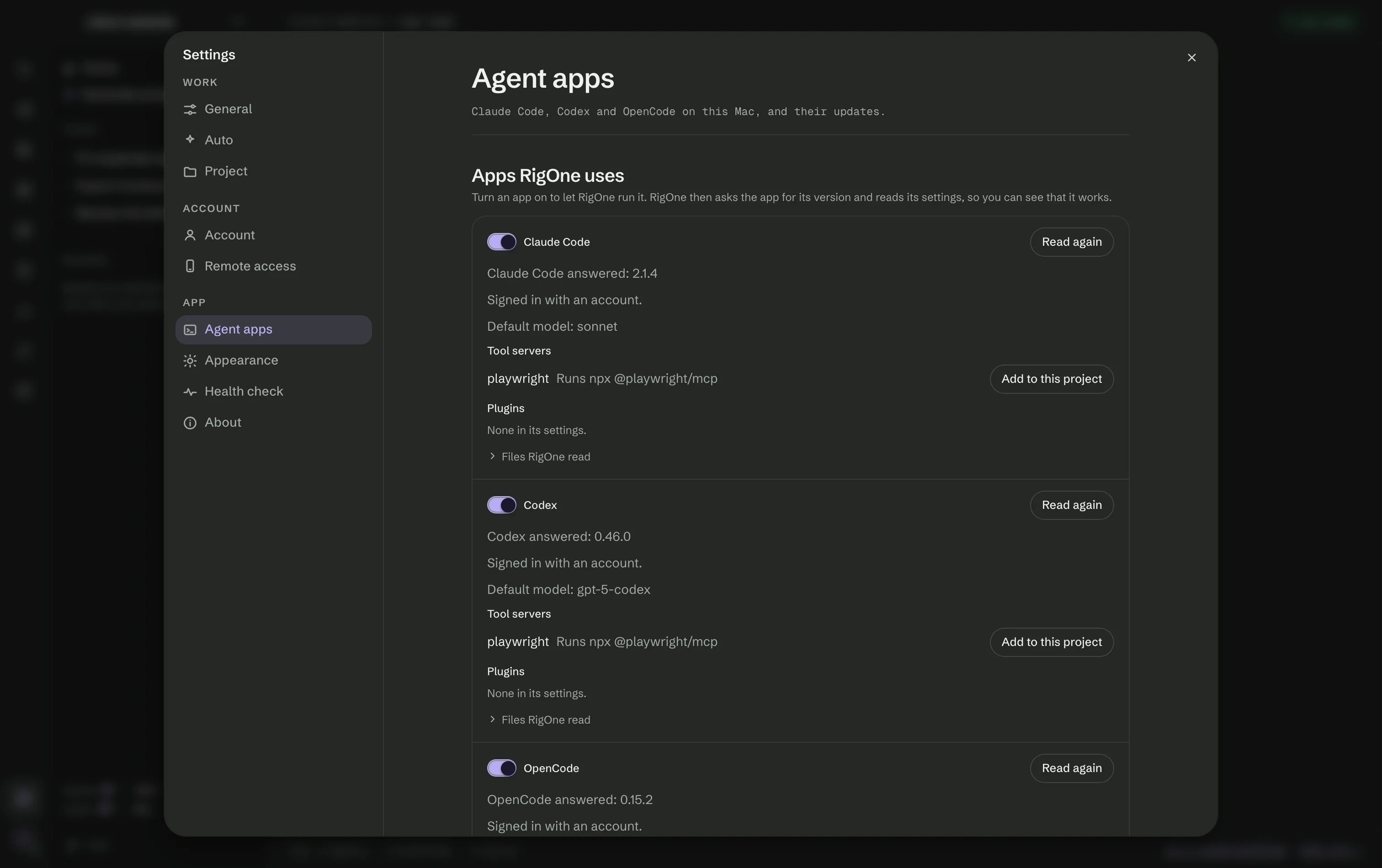The width and height of the screenshot is (1382, 868).
Task: Add Claude Code's playwright server to project
Action: [1052, 379]
